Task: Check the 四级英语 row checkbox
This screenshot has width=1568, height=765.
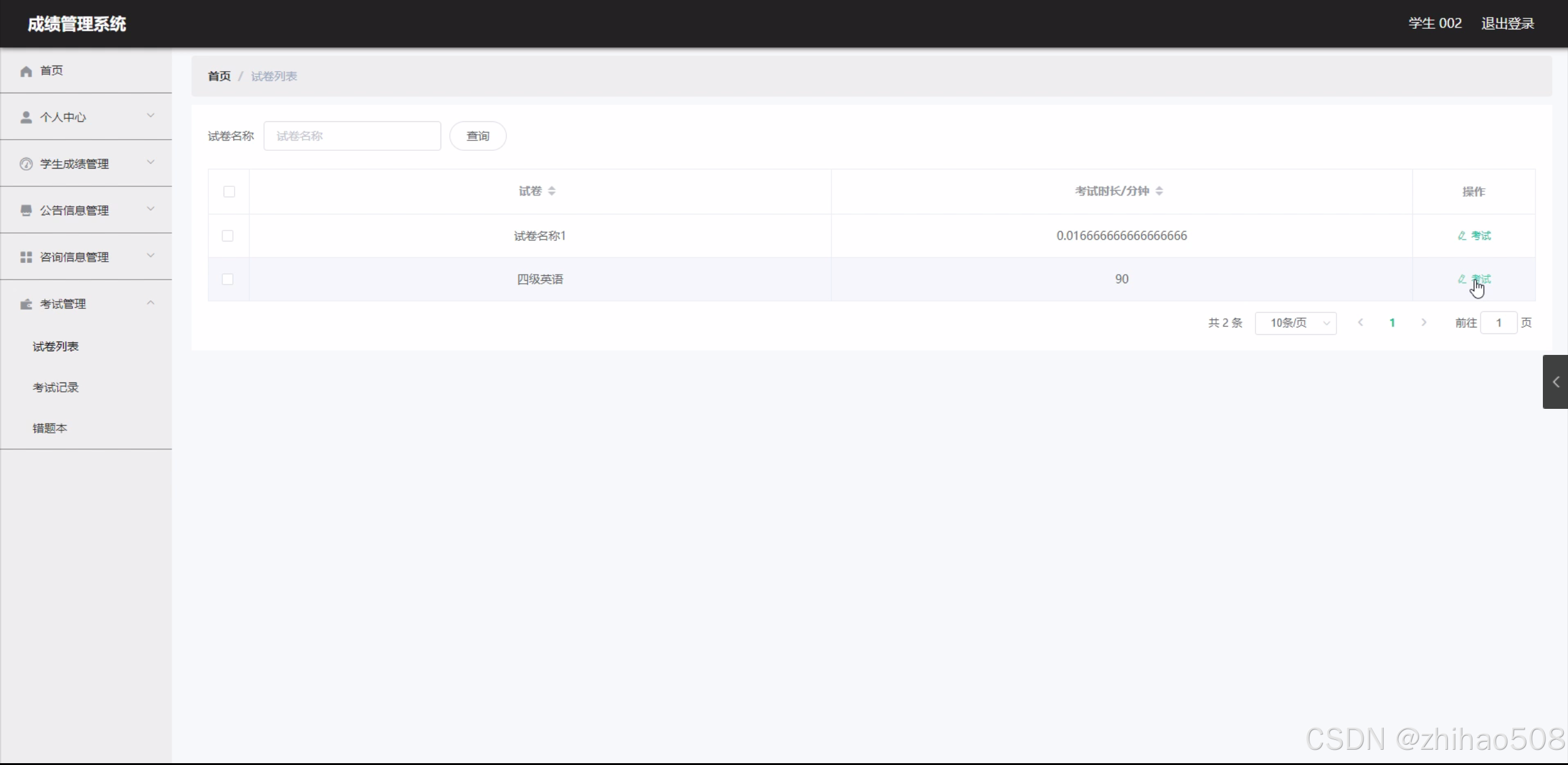Action: click(x=227, y=280)
